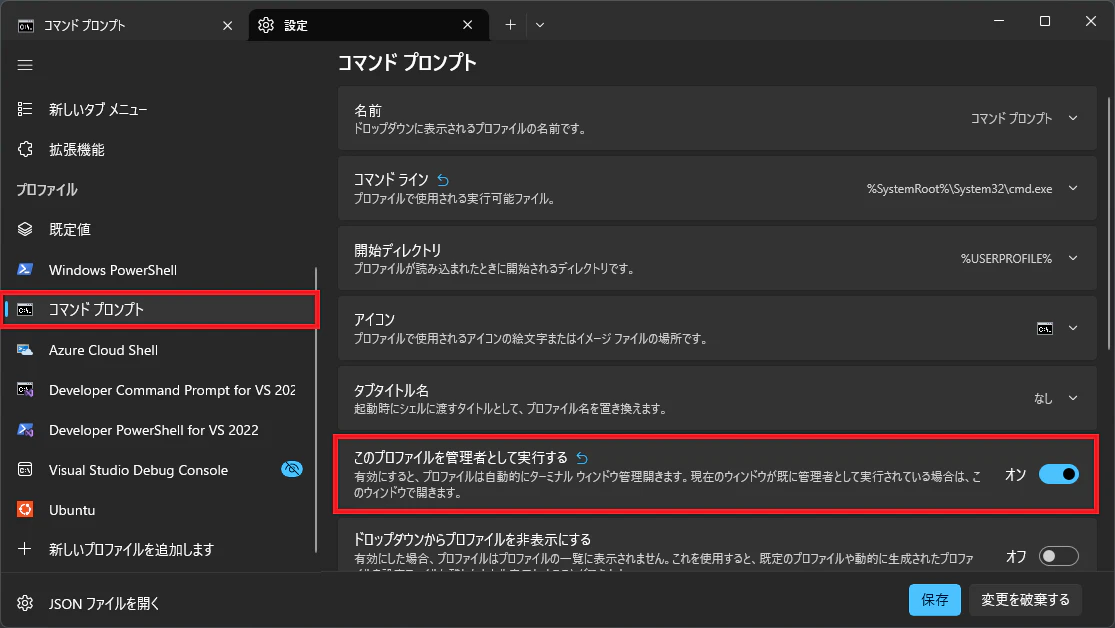Click the Developer PowerShell icon
The image size is (1115, 628).
tap(25, 430)
